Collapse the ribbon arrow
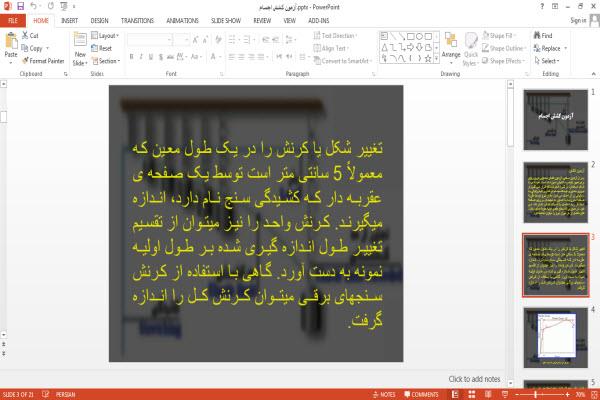 [593, 74]
